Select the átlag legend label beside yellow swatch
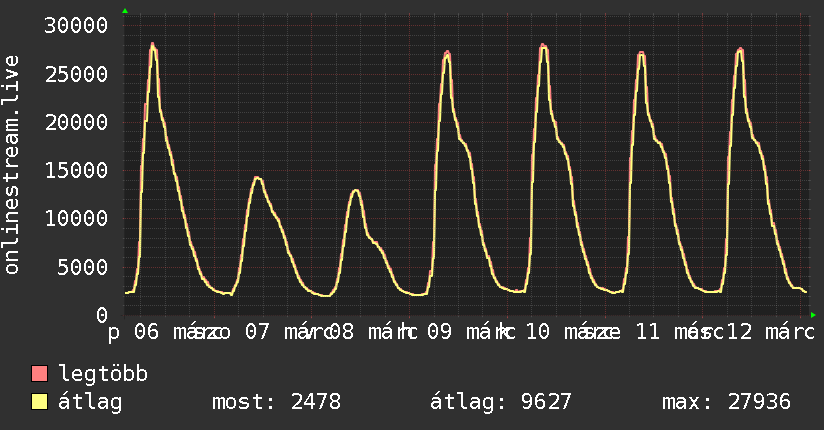The image size is (824, 430). pyautogui.click(x=90, y=403)
